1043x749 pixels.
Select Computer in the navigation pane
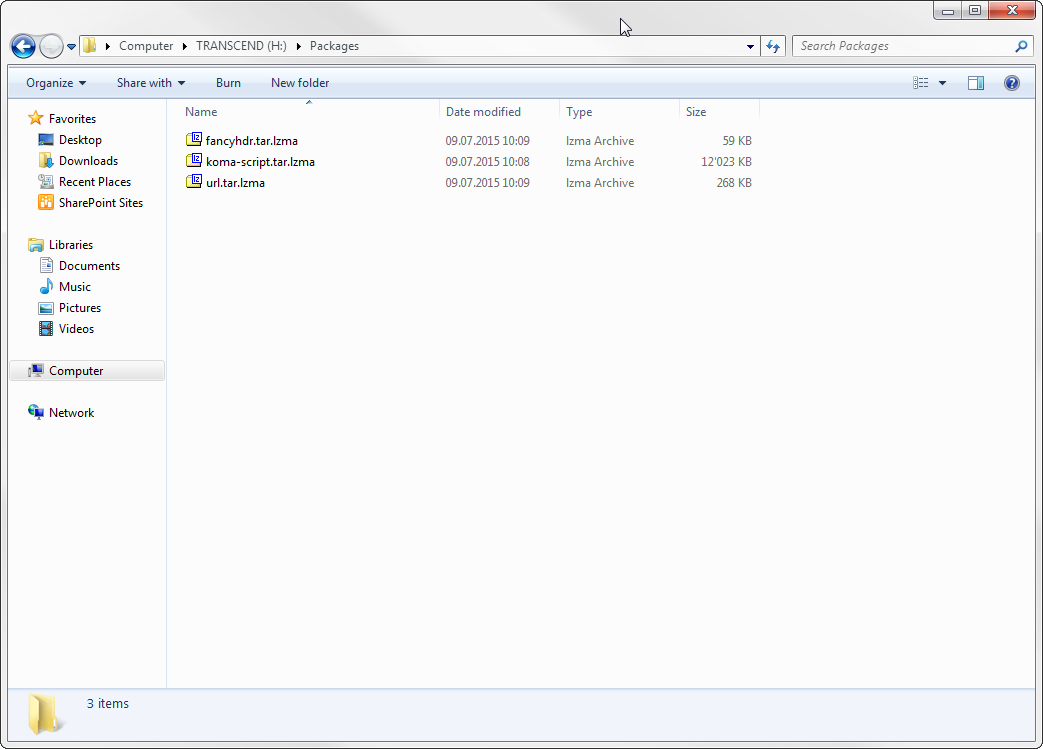pyautogui.click(x=76, y=371)
